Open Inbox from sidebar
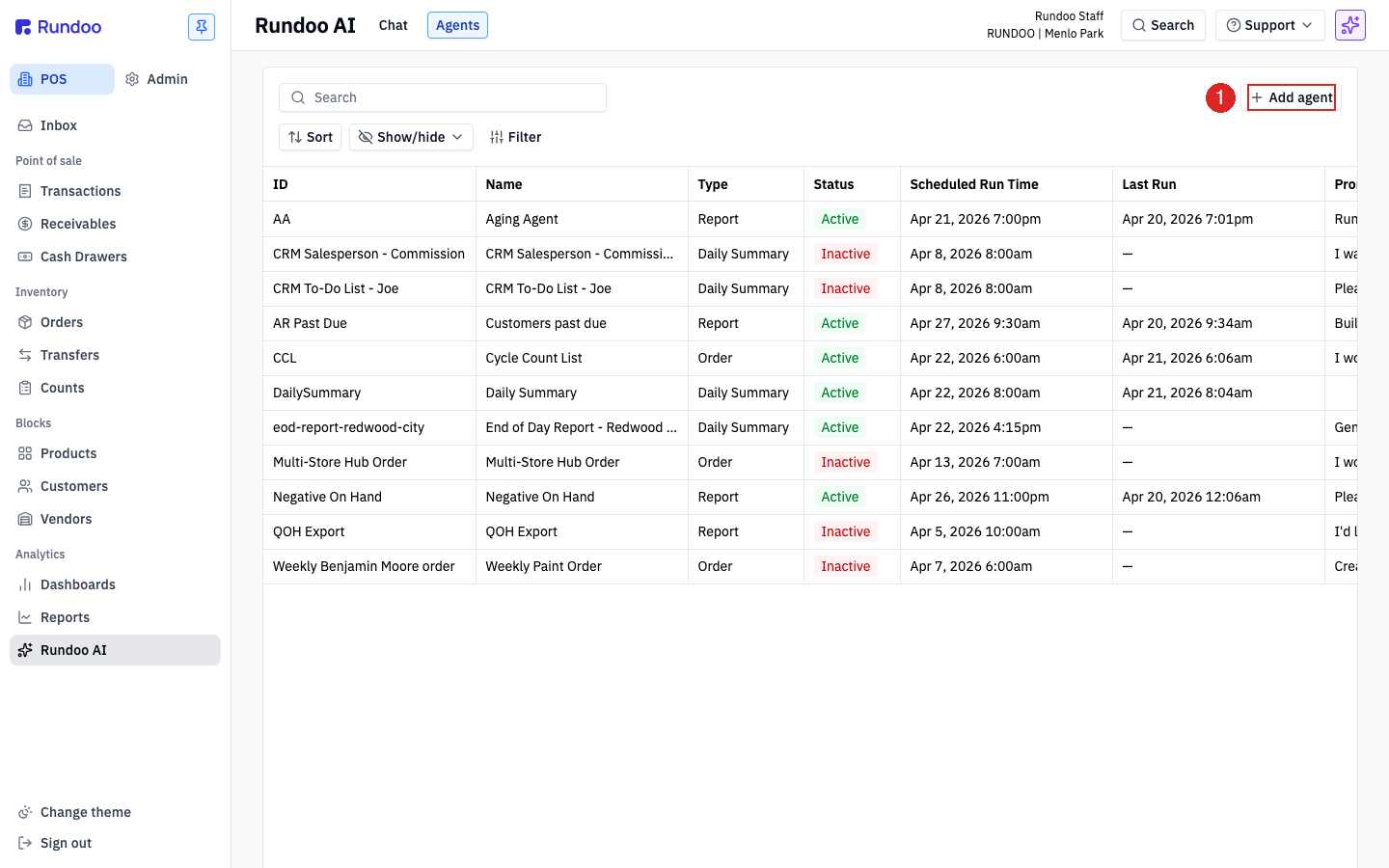This screenshot has height=868, width=1389. click(x=116, y=125)
